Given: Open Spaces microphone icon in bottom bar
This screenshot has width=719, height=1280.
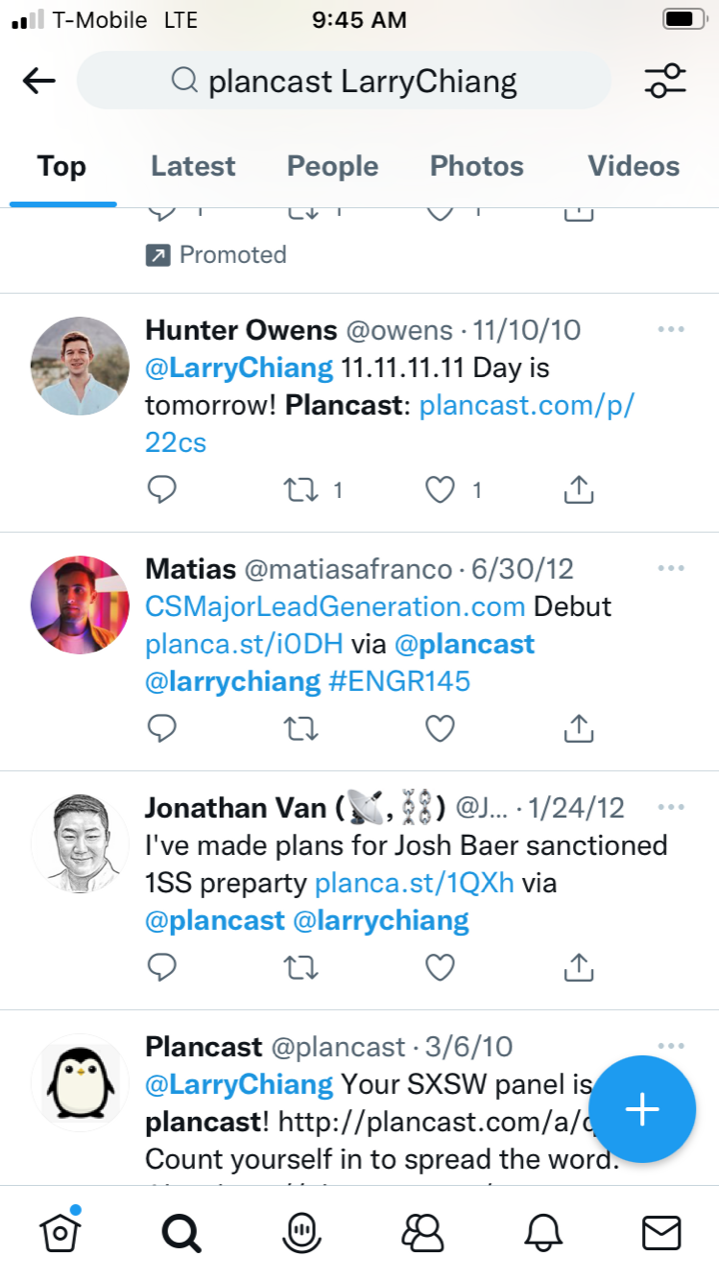Looking at the screenshot, I should (301, 1234).
